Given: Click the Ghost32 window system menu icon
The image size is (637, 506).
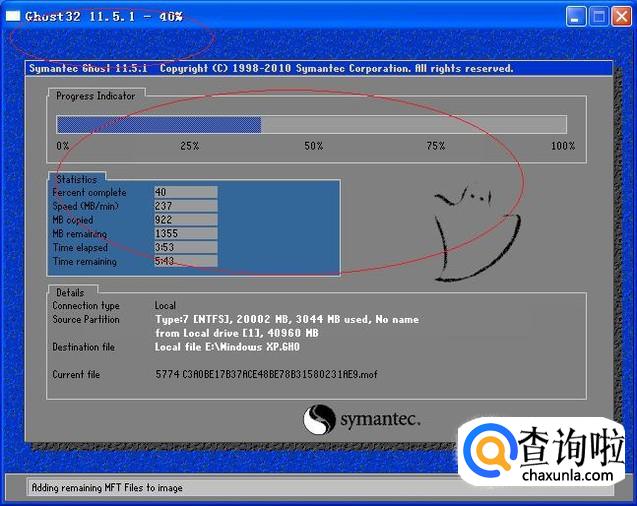Looking at the screenshot, I should pyautogui.click(x=13, y=16).
